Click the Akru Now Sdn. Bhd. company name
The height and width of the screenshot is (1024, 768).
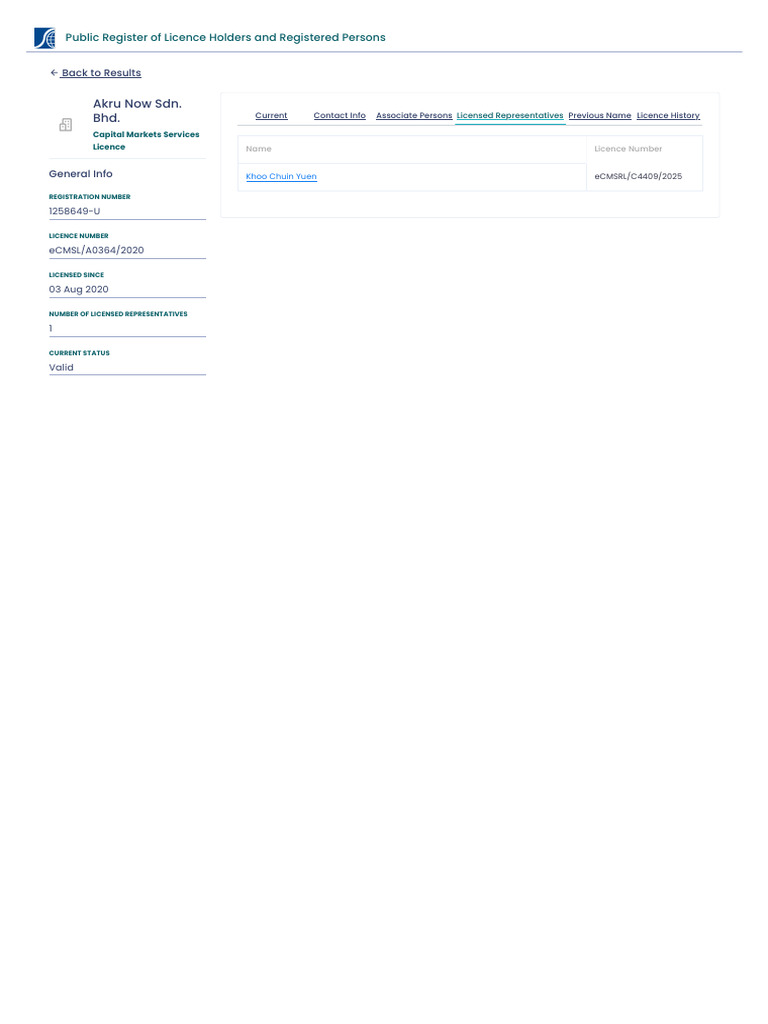coord(137,110)
